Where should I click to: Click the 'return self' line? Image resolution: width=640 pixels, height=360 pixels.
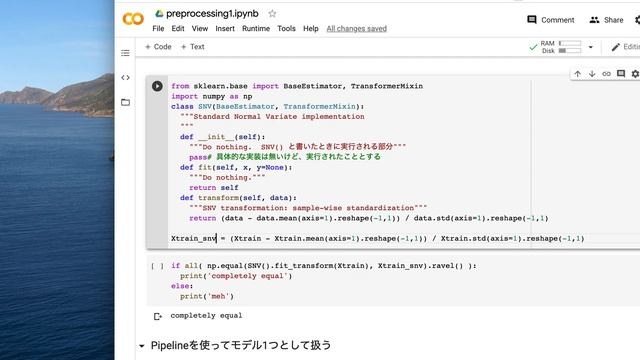[x=213, y=188]
